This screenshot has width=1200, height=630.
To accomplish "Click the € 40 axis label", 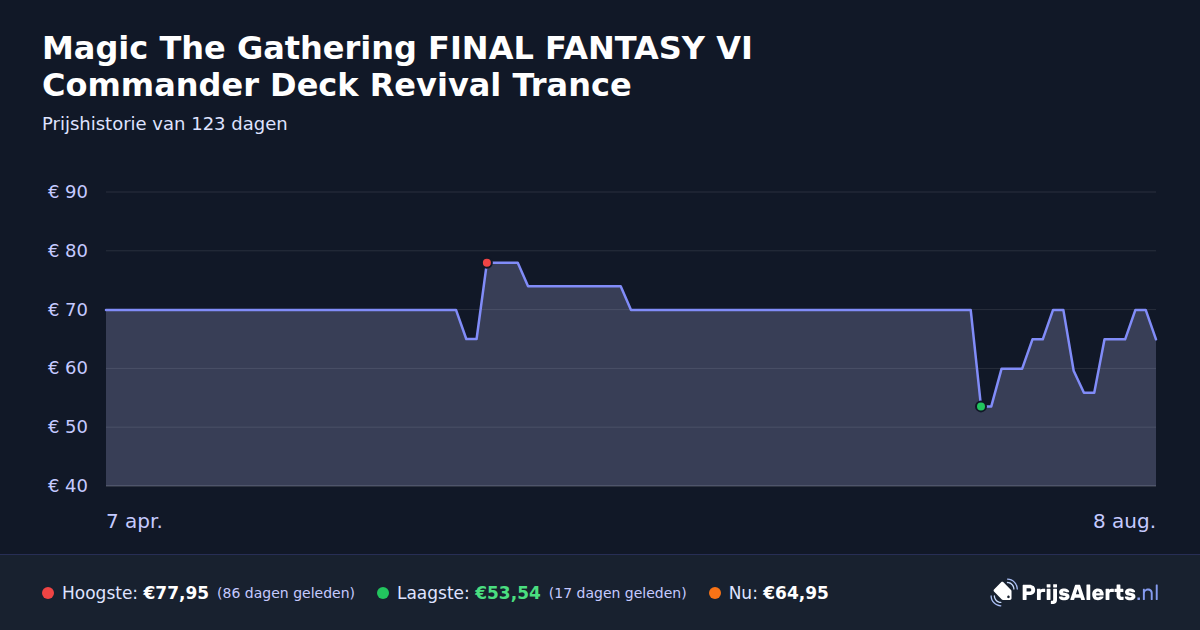I will [68, 486].
